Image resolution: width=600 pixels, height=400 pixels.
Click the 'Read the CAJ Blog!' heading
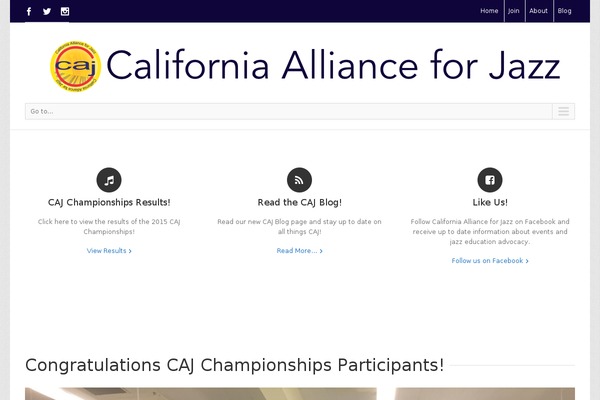tap(299, 203)
